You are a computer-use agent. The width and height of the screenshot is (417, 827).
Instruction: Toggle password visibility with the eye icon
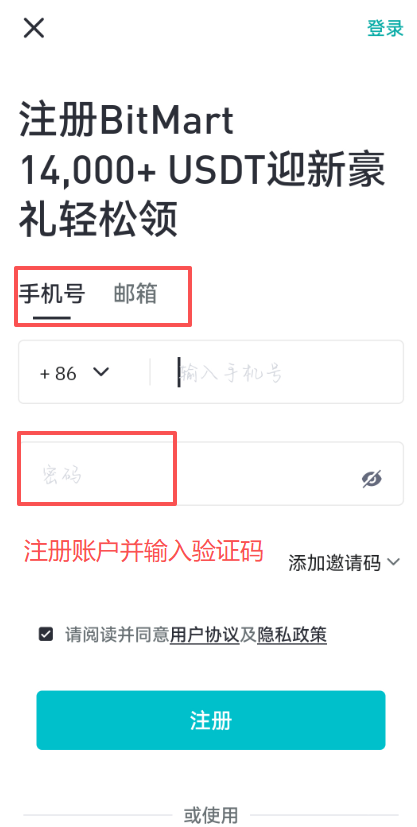(372, 479)
